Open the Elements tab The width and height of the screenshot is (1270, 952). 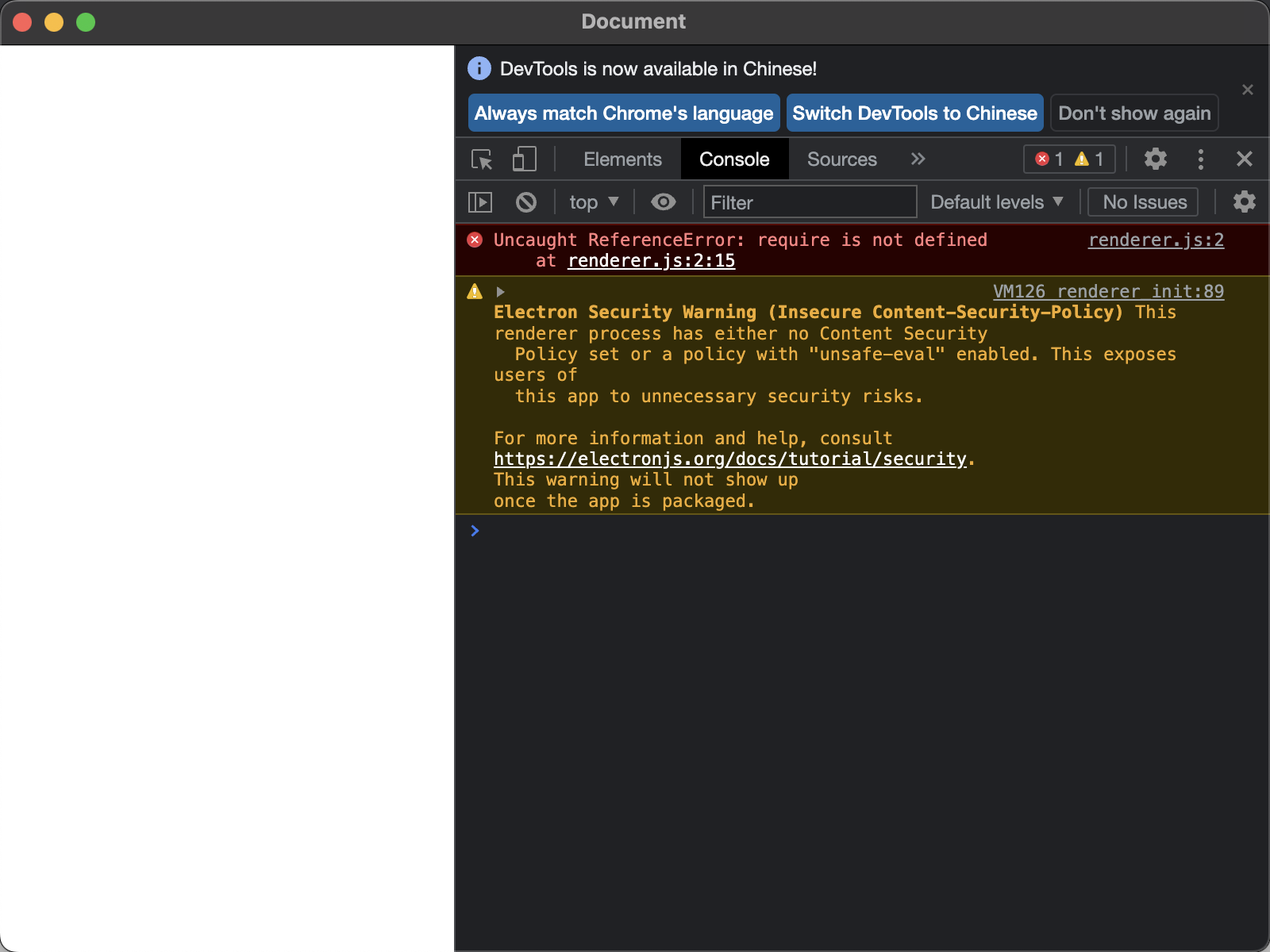point(622,159)
